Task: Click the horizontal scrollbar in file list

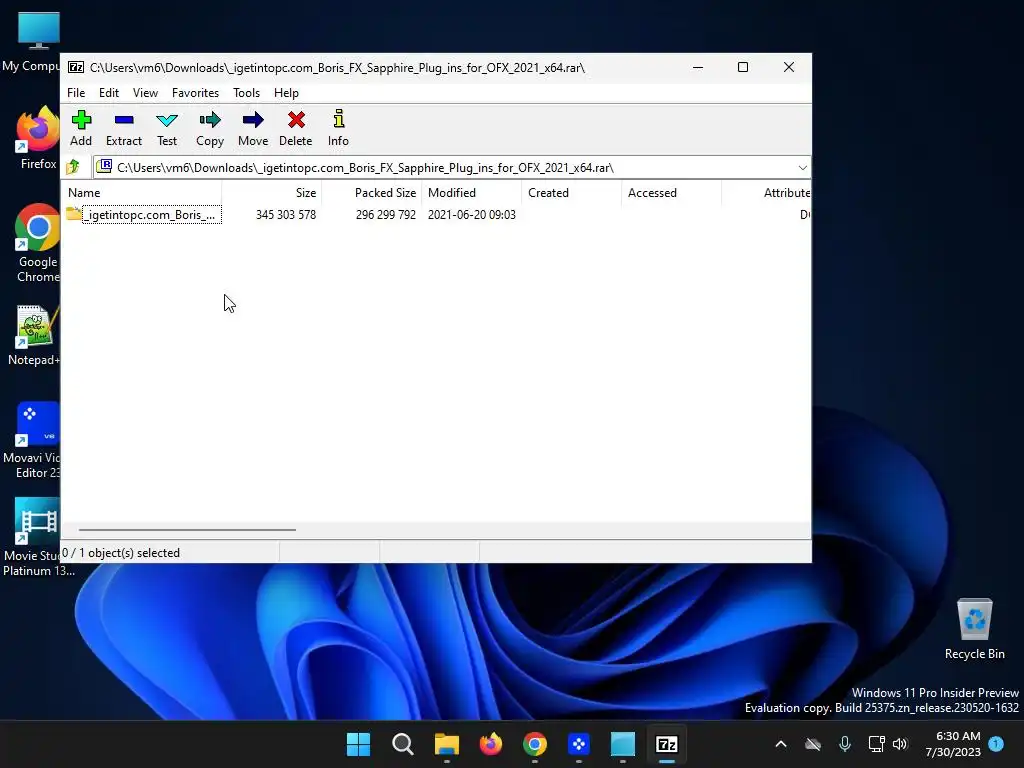Action: tap(187, 530)
